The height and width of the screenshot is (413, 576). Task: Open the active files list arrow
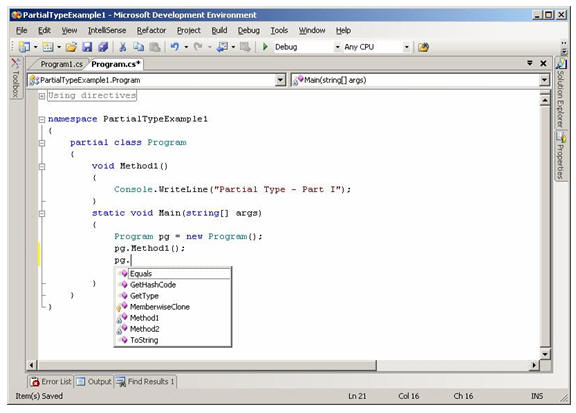[530, 63]
